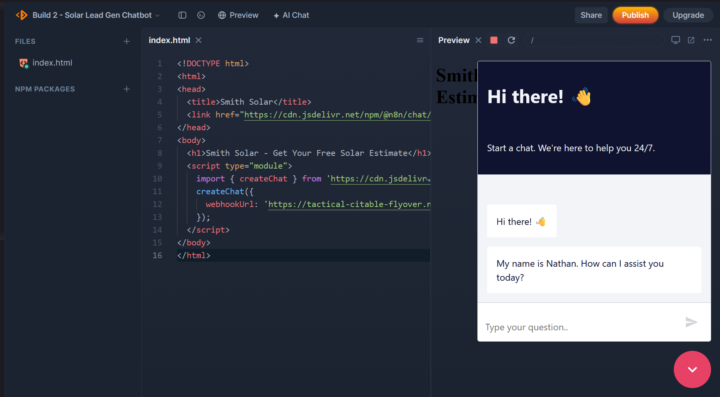This screenshot has height=397, width=720.
Task: Click the Upgrade button
Action: pyautogui.click(x=688, y=15)
